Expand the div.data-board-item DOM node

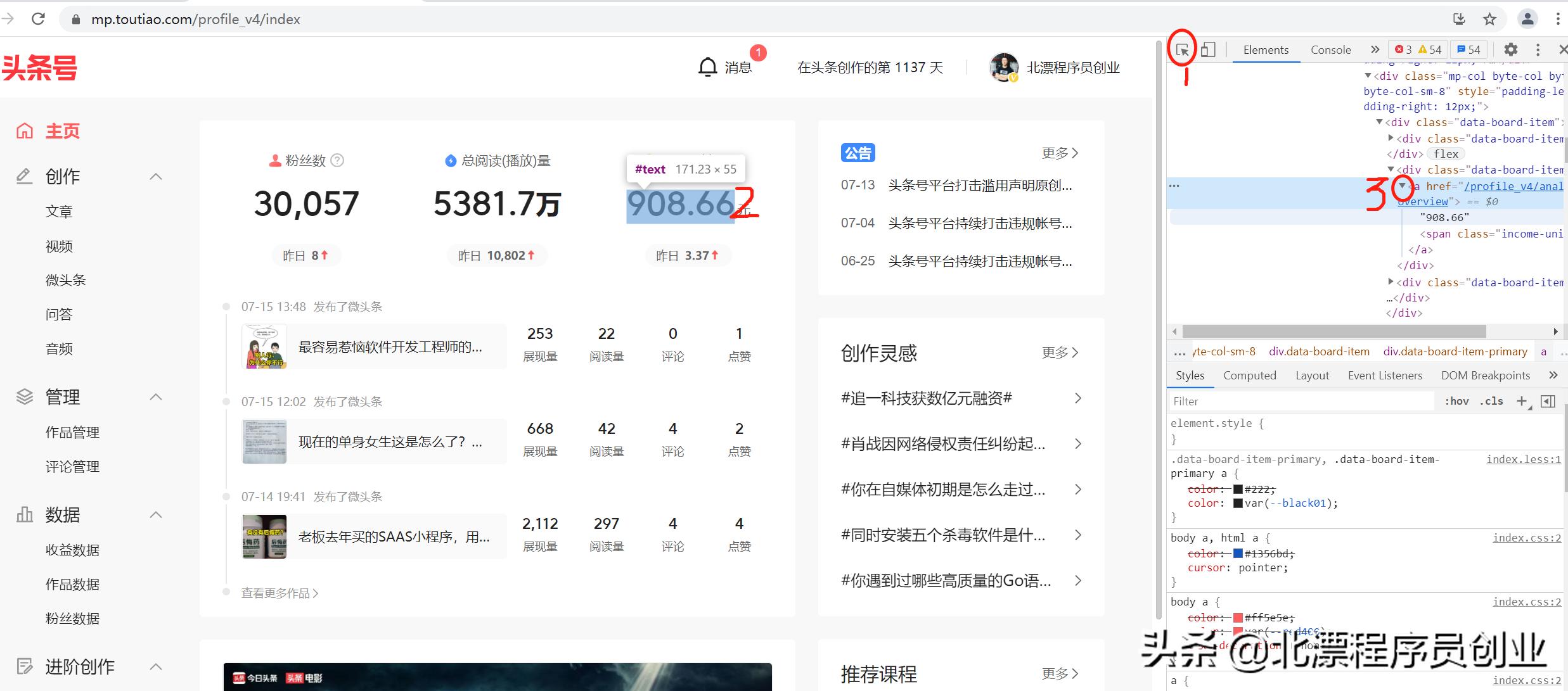pos(1391,139)
